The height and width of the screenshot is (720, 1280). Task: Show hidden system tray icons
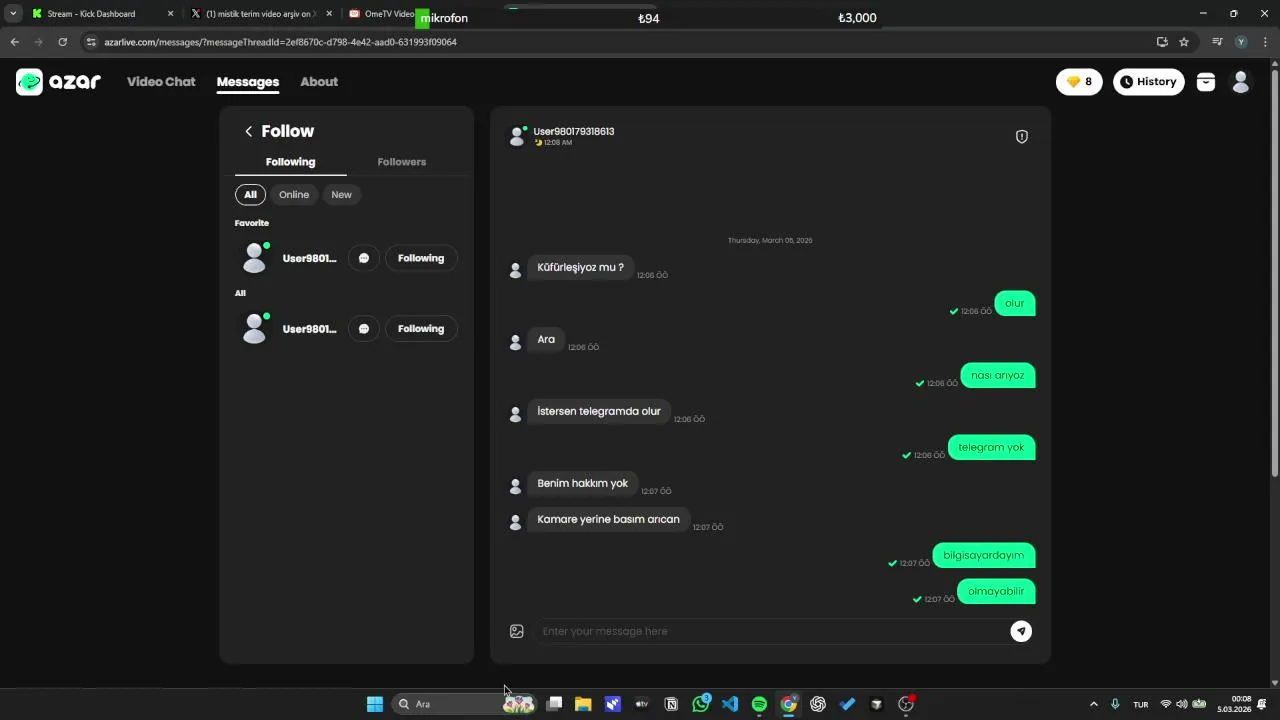click(x=1093, y=704)
